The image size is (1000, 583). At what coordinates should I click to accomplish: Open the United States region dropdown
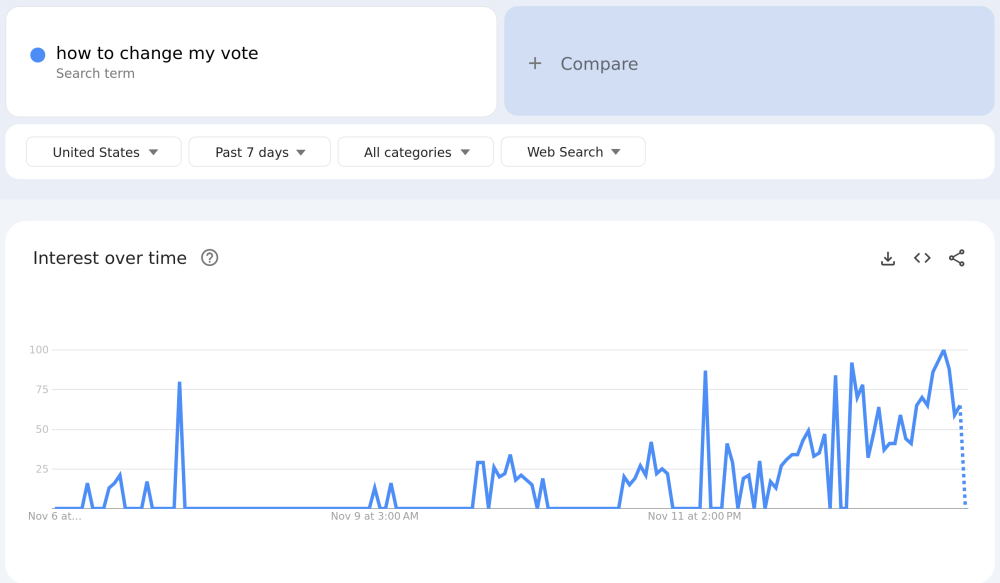(104, 152)
